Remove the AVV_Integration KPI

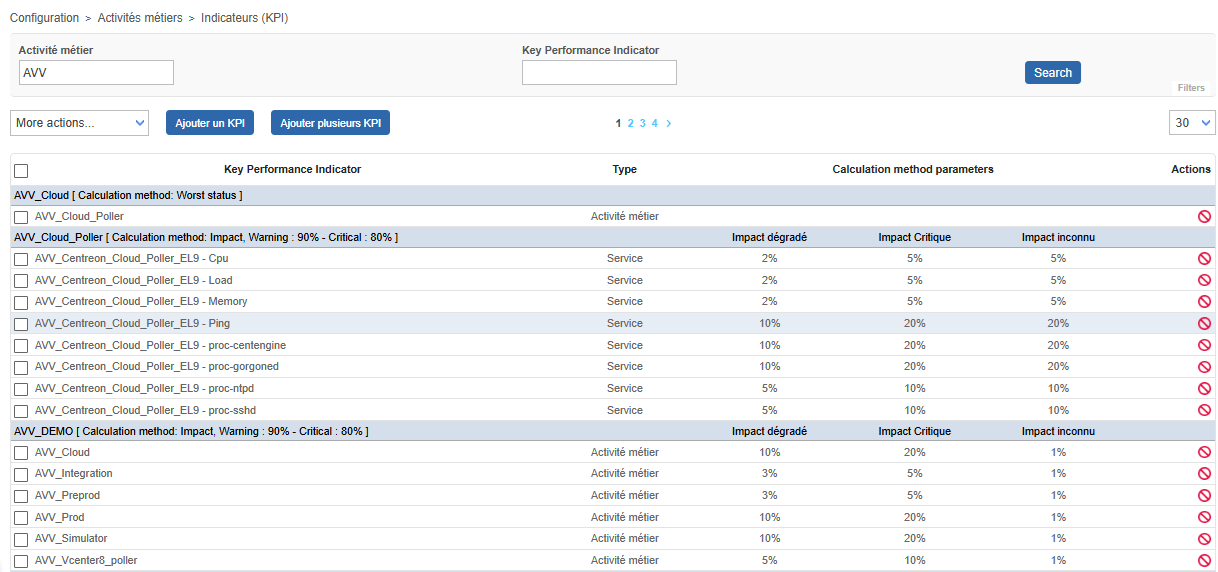point(1204,474)
